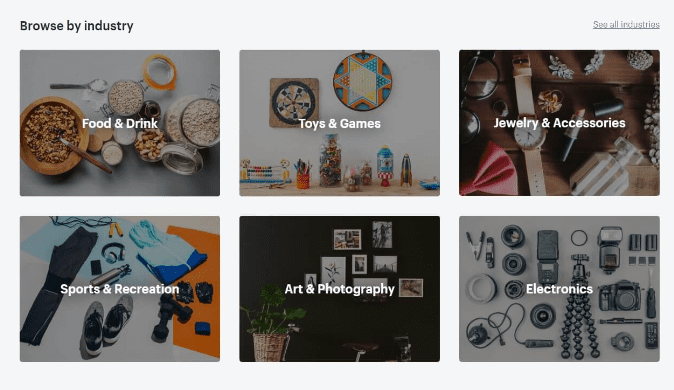Click the Food & Drink text label
This screenshot has width=674, height=390.
tap(120, 123)
